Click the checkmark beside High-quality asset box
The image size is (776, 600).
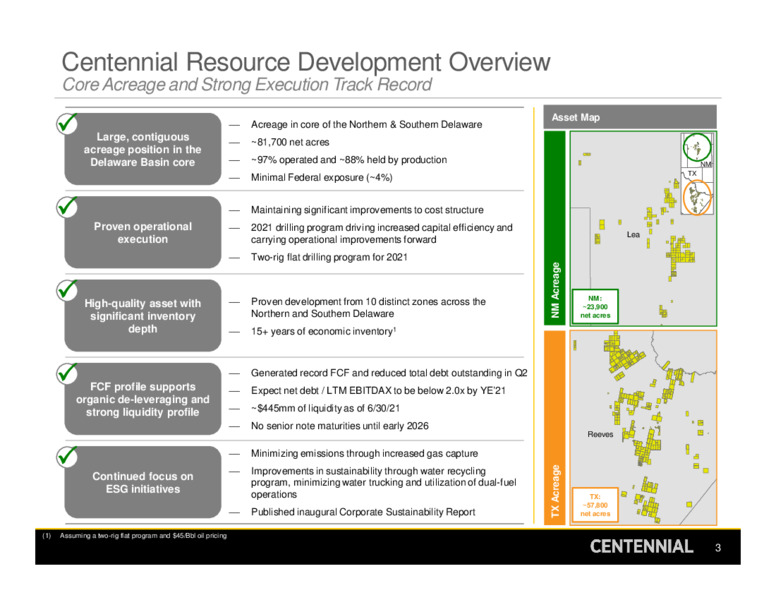point(67,290)
